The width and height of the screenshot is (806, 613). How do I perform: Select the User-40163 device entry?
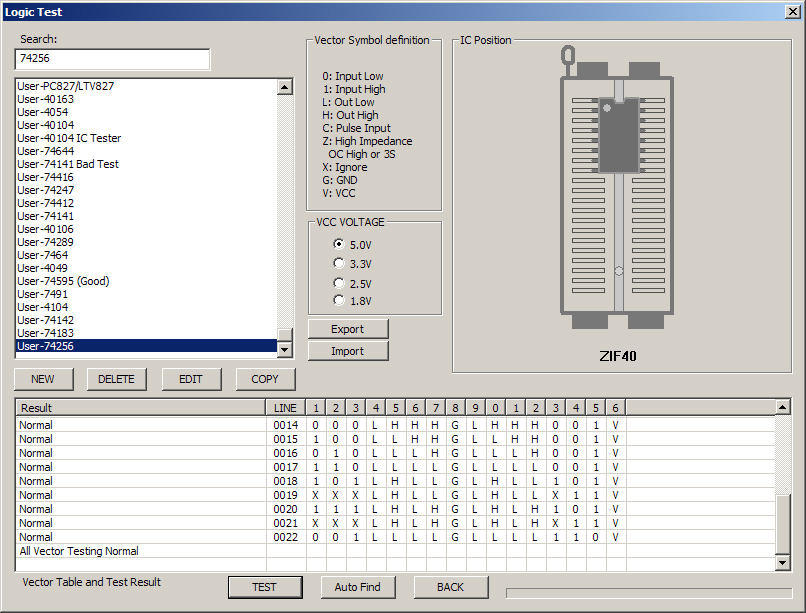click(45, 99)
